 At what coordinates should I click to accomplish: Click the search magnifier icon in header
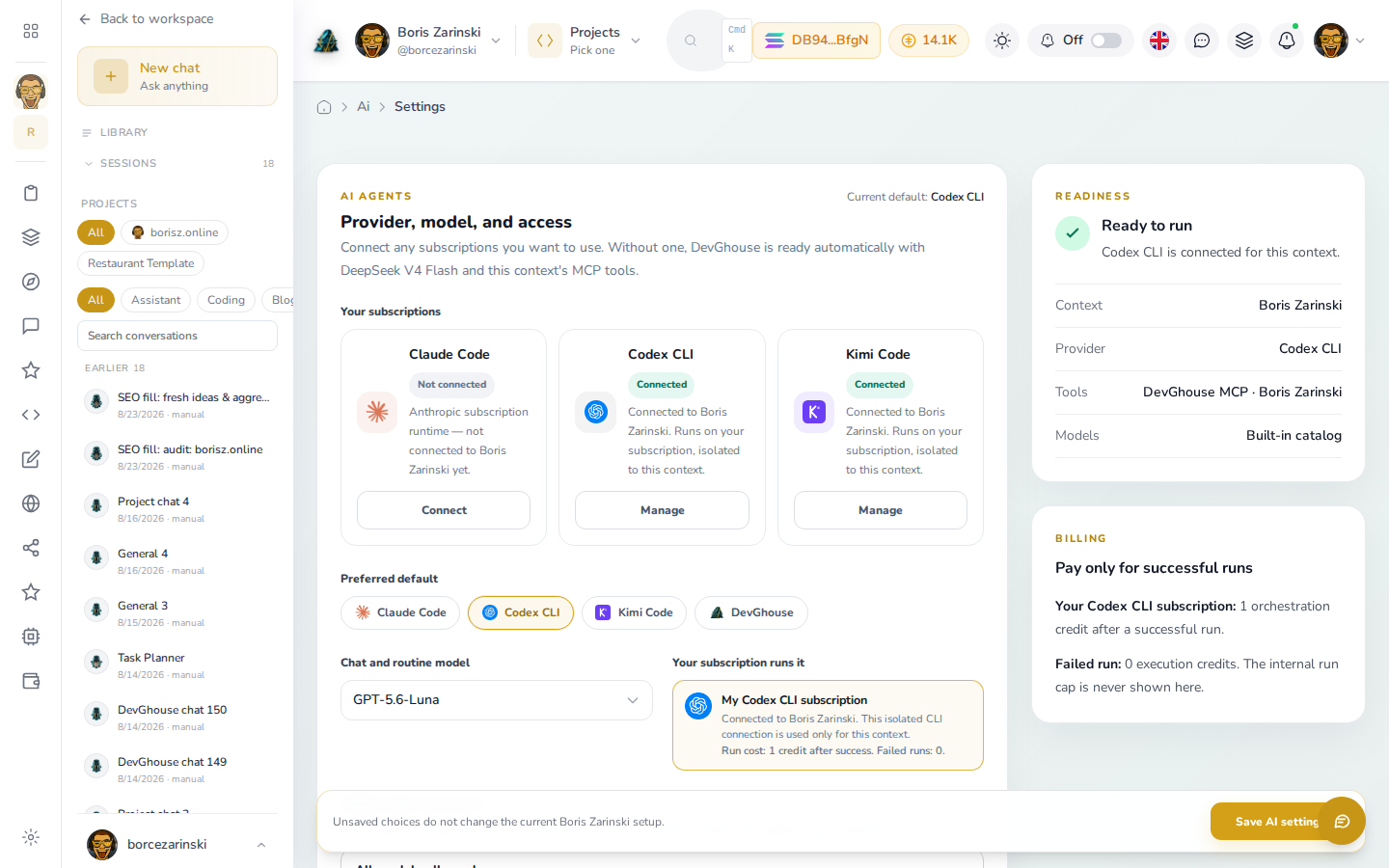tap(691, 41)
